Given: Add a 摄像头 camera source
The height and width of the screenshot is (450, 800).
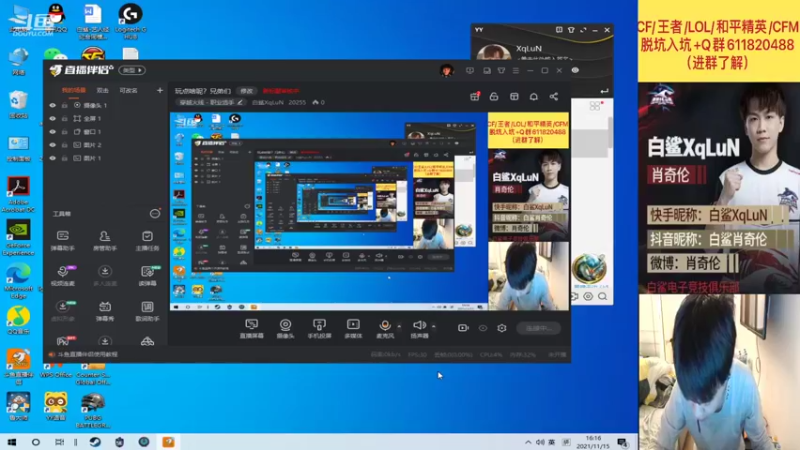Looking at the screenshot, I should [285, 329].
